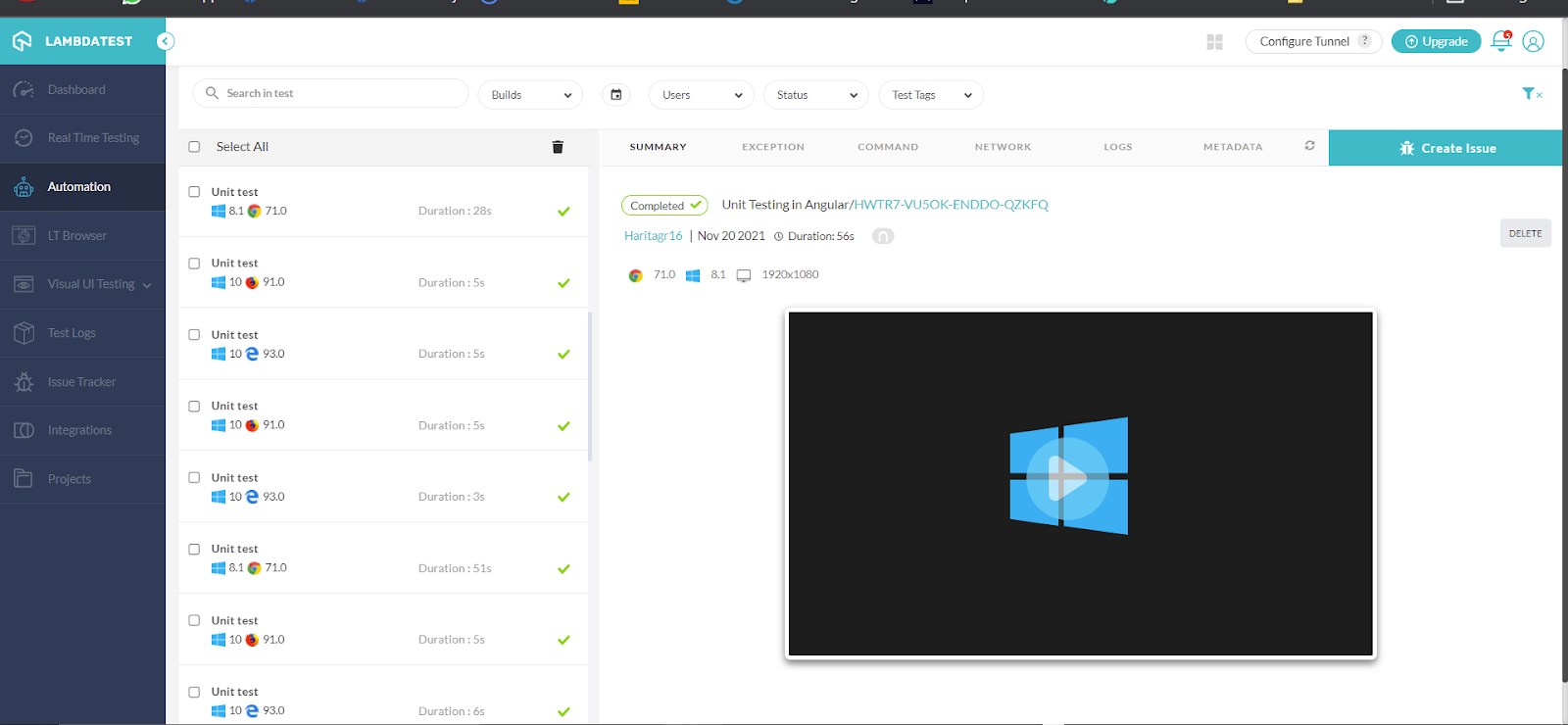Screen dimensions: 1568x725
Task: Switch to the Network tab
Action: (1003, 147)
